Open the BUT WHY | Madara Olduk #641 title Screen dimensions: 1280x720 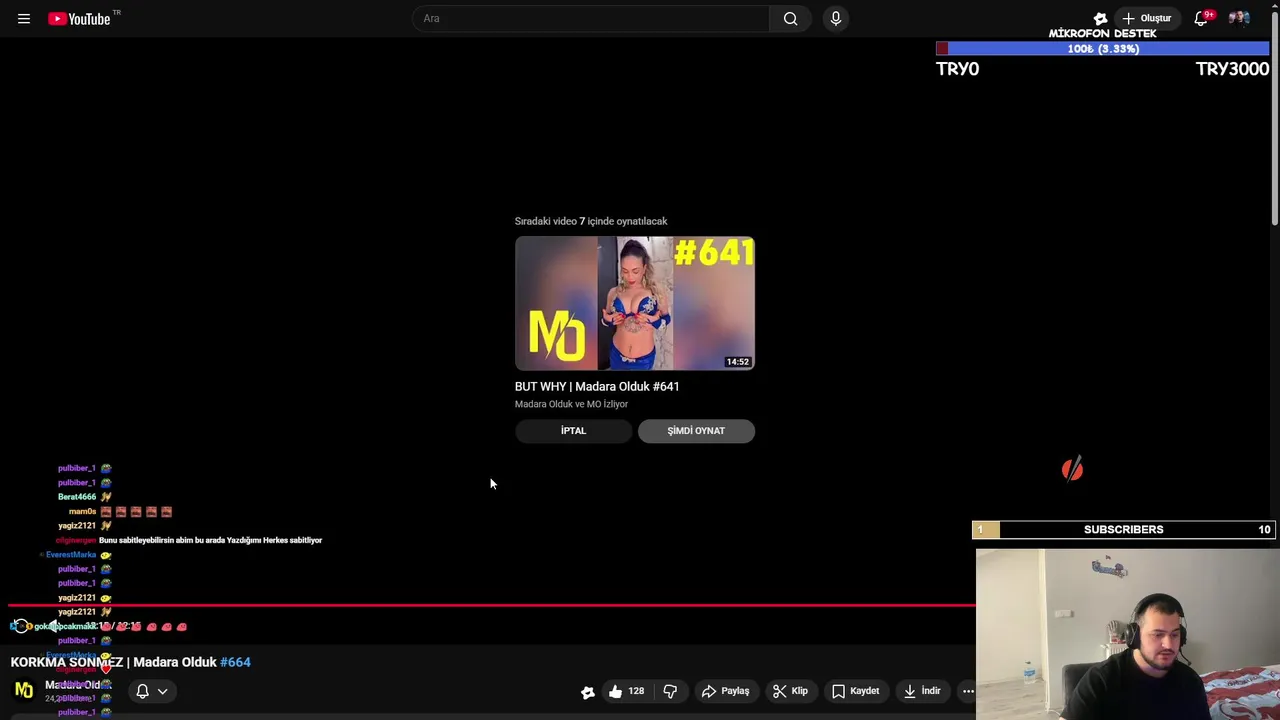(597, 386)
